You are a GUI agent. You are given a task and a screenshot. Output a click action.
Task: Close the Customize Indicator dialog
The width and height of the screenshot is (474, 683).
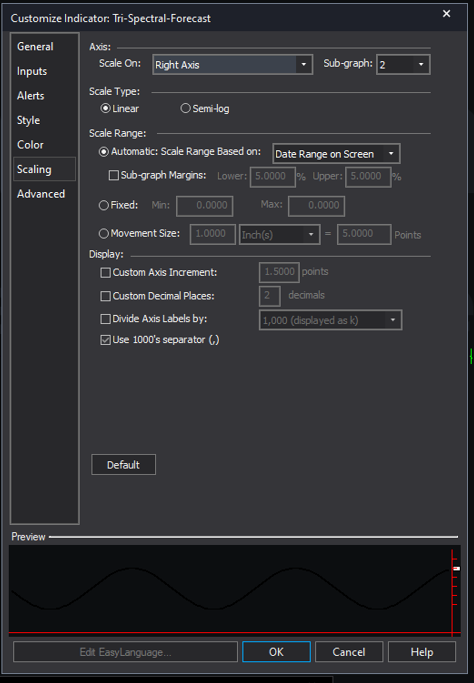tap(446, 14)
